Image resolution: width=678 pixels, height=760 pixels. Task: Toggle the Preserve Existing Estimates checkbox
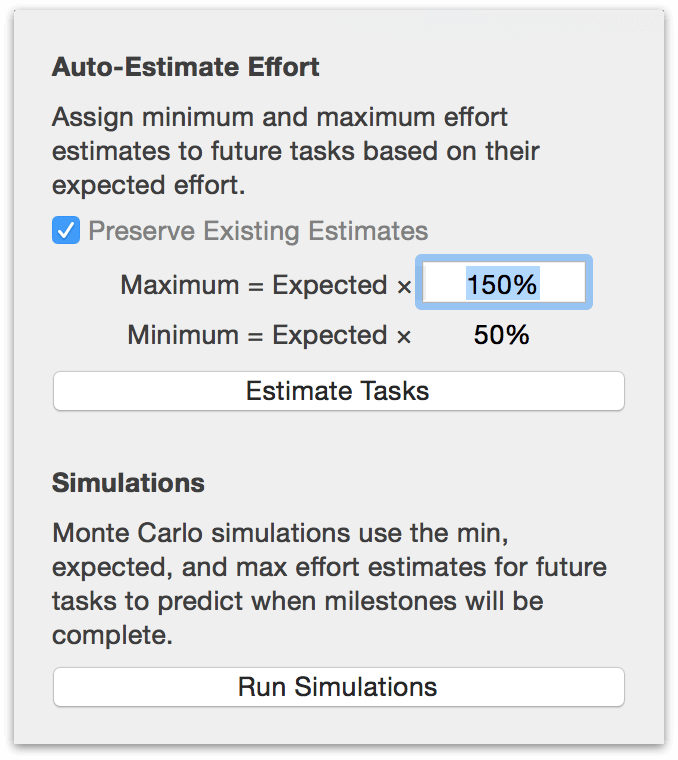tap(66, 232)
